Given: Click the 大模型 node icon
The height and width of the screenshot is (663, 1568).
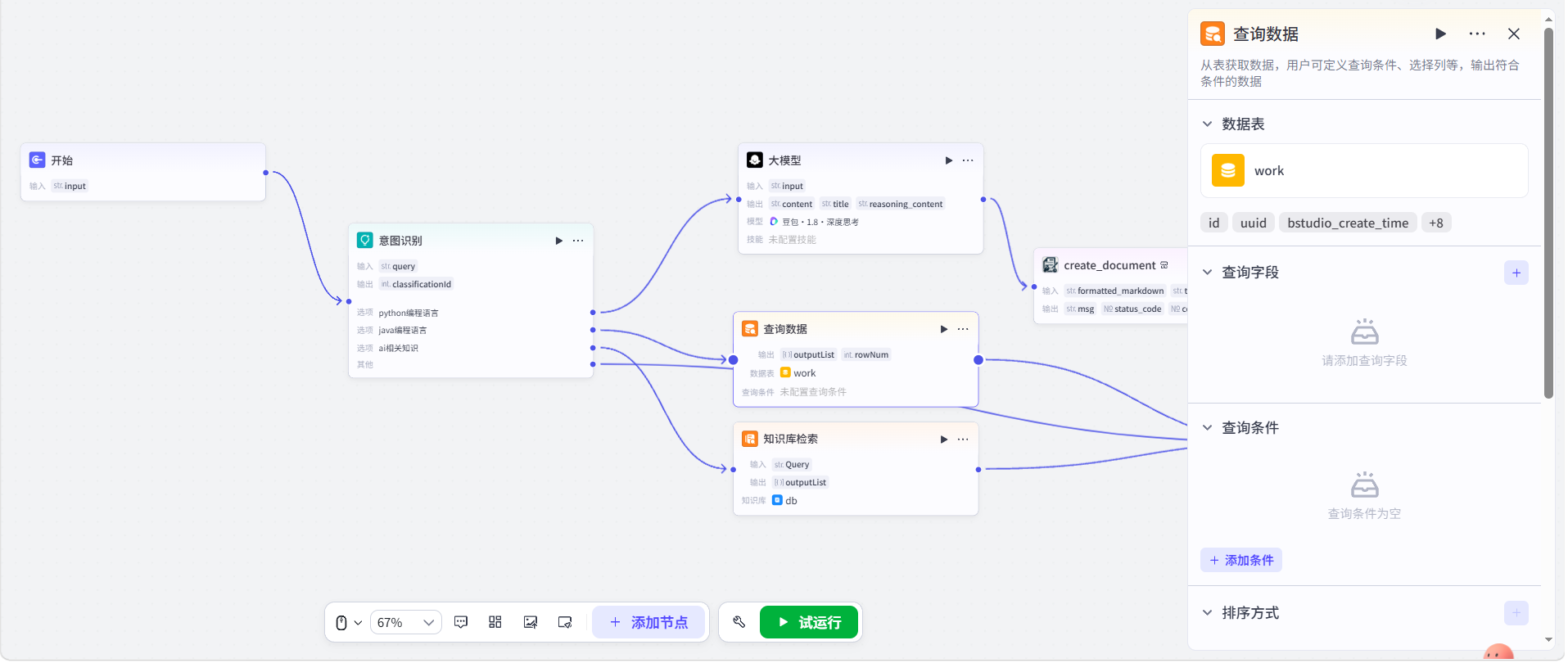Looking at the screenshot, I should click(x=755, y=160).
